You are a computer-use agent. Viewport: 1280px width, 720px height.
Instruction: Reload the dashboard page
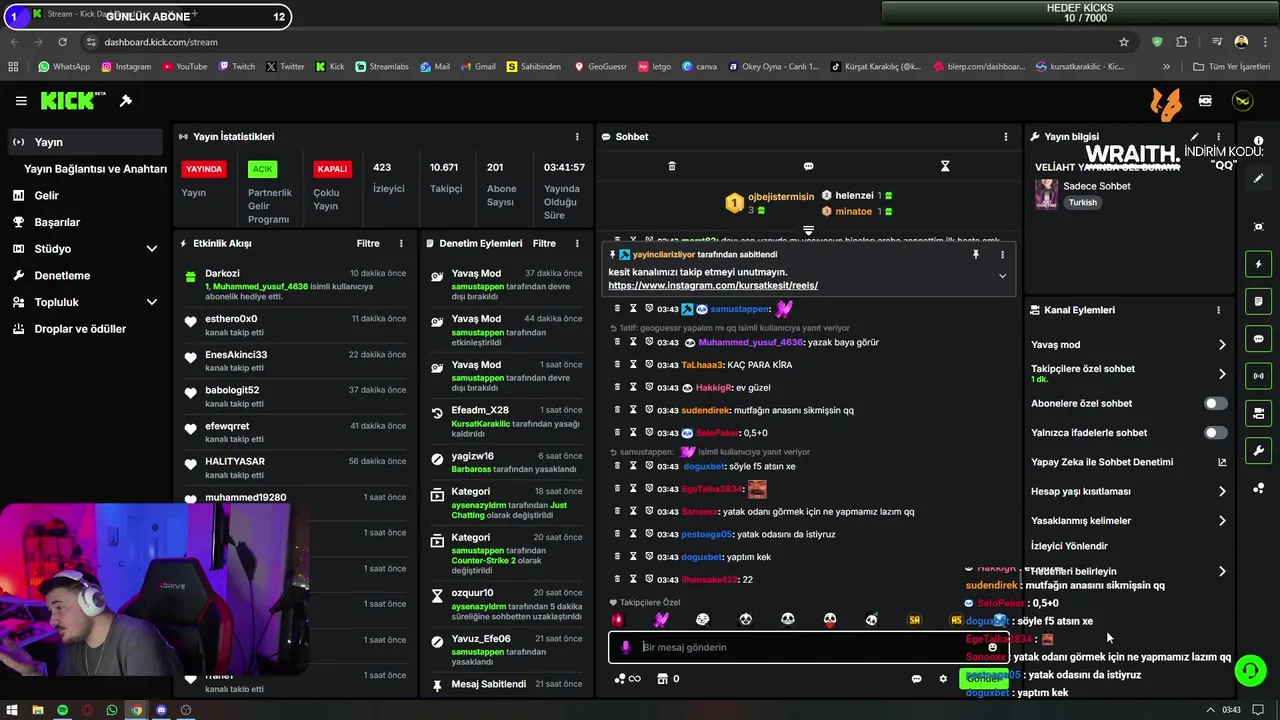[x=63, y=42]
